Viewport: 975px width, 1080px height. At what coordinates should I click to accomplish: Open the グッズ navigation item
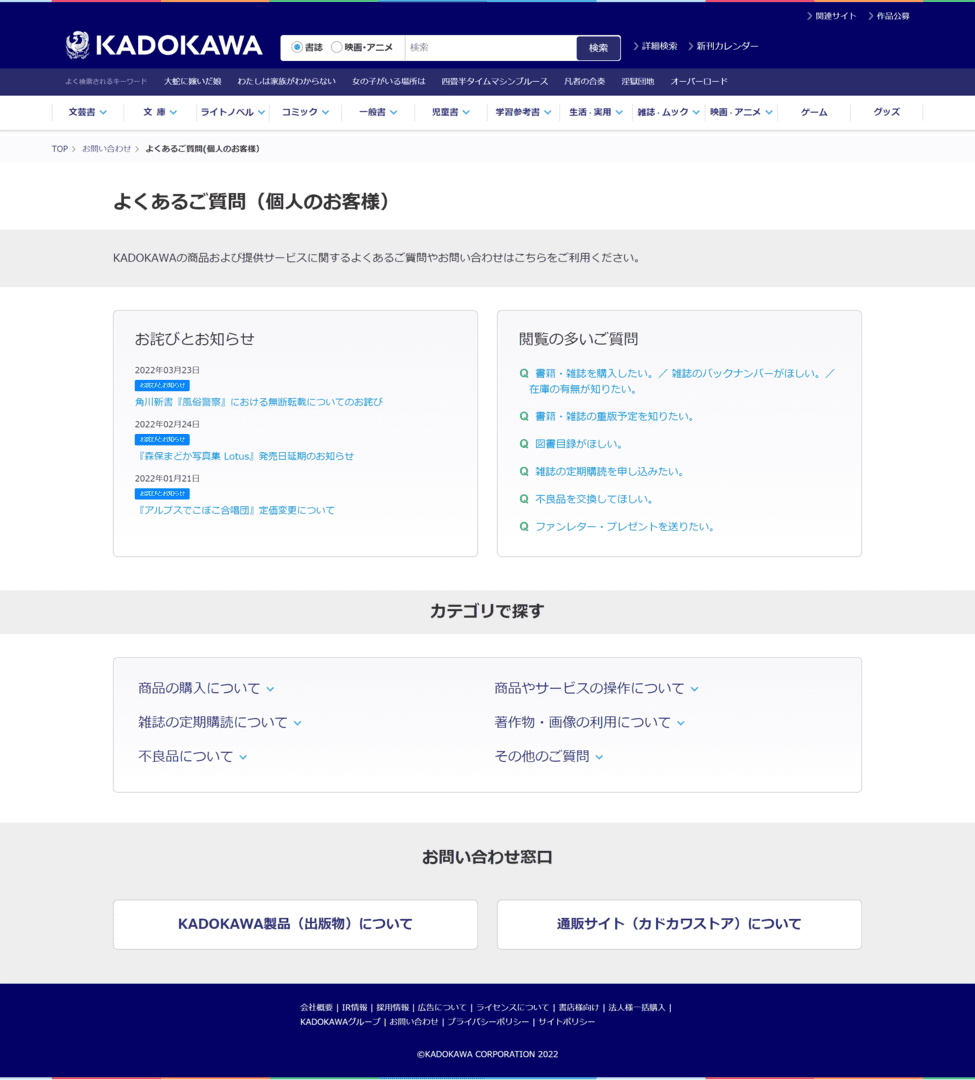(886, 112)
